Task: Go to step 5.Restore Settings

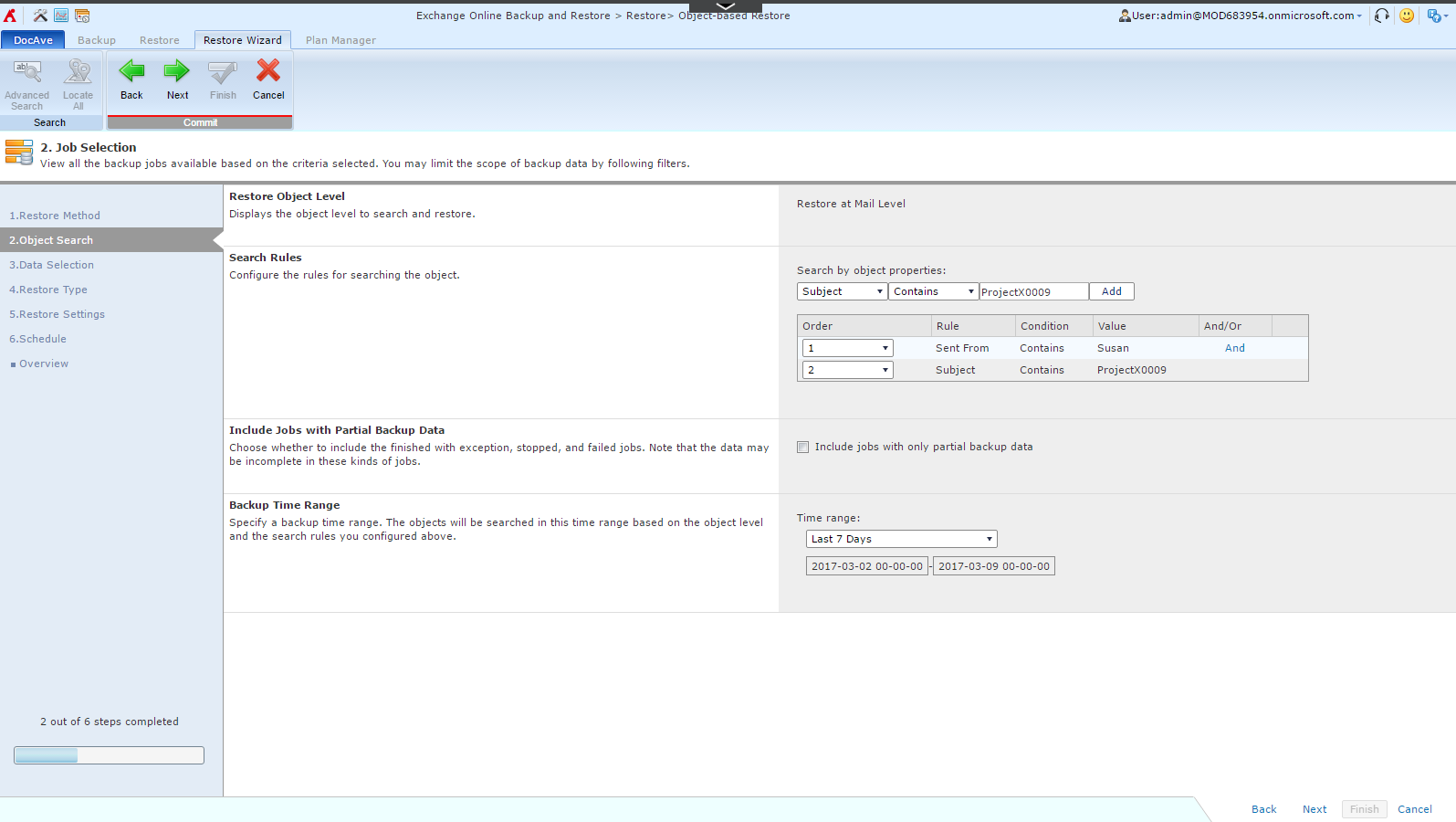Action: click(57, 314)
